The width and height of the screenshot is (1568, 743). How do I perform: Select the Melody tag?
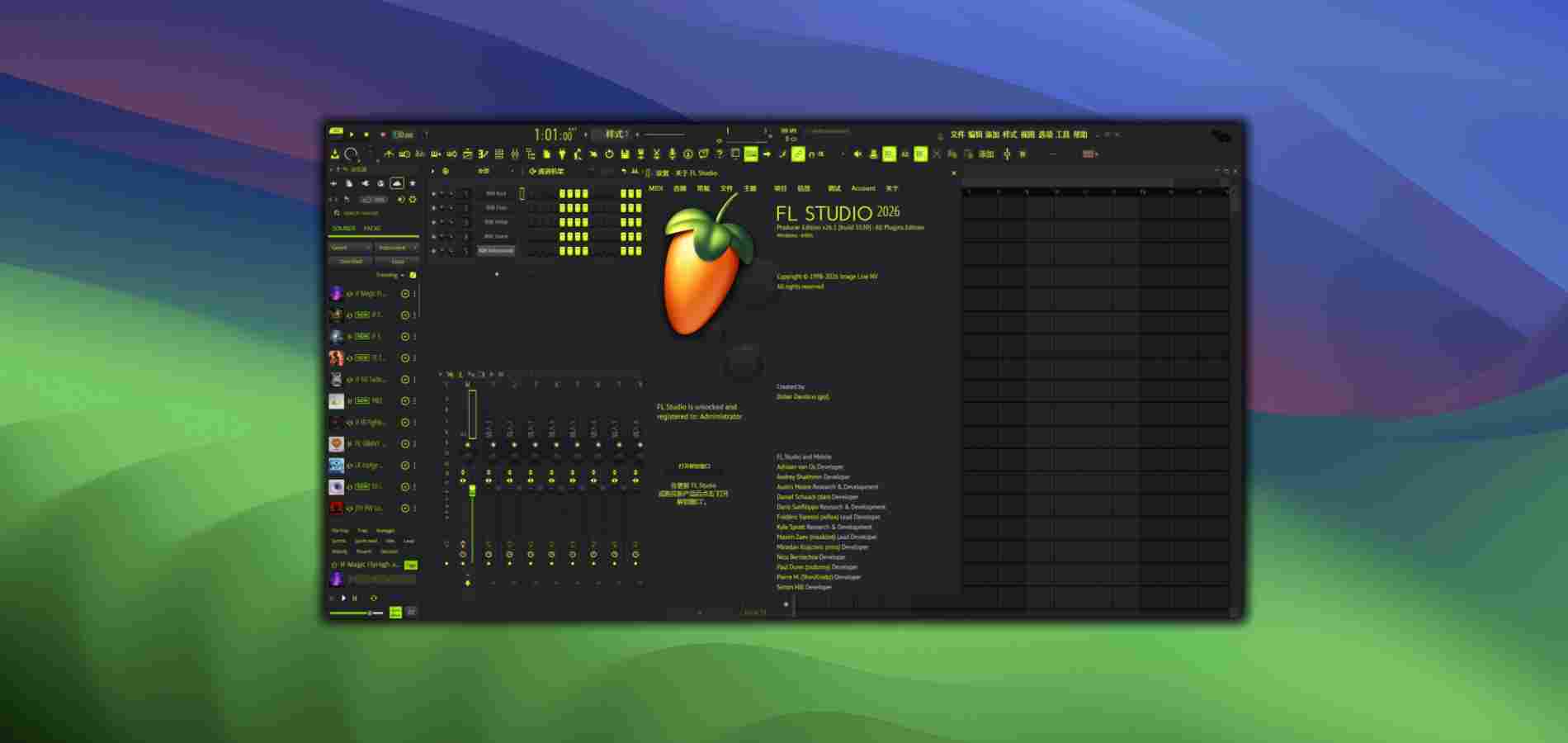(x=339, y=551)
